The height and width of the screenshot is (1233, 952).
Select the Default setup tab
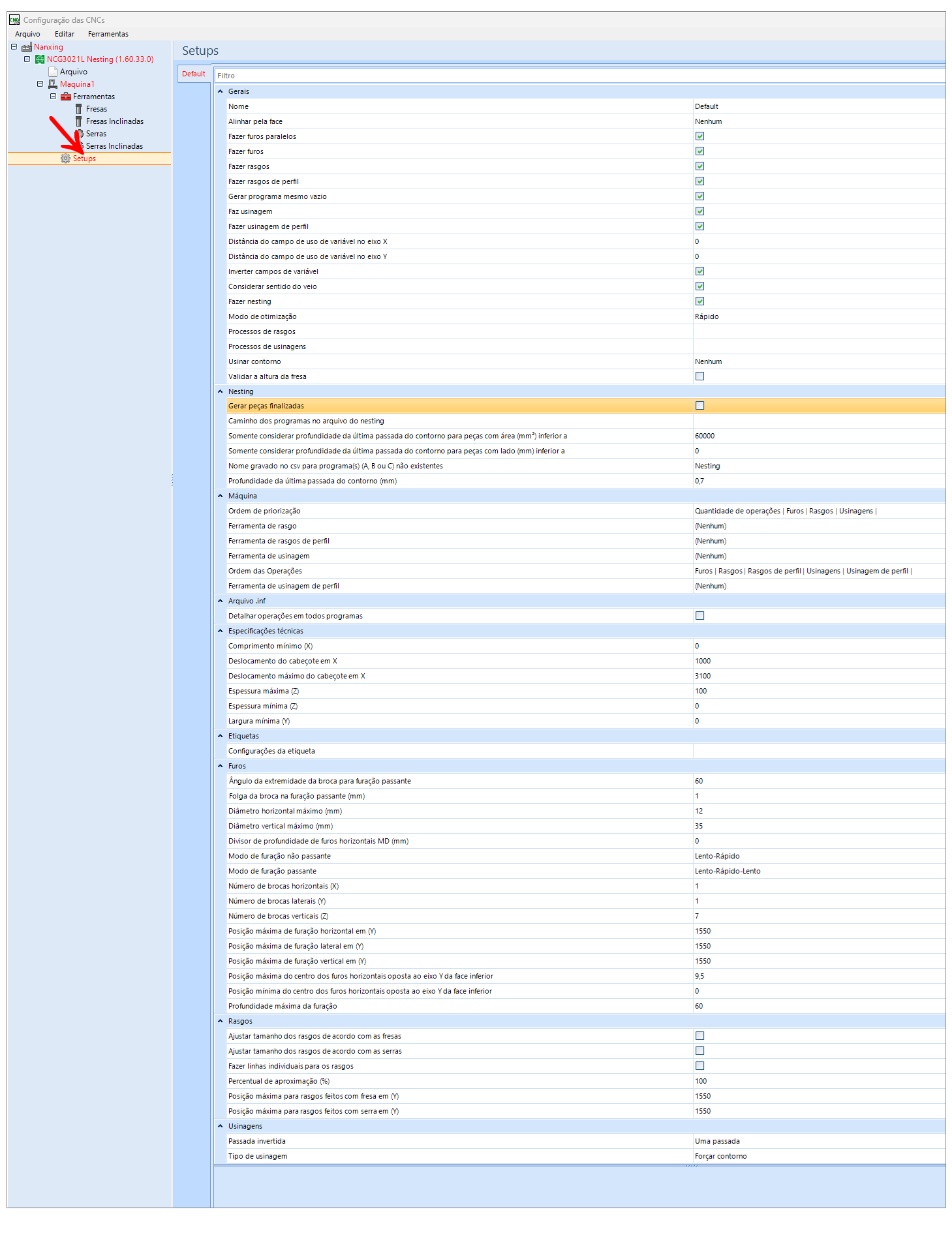pyautogui.click(x=193, y=74)
